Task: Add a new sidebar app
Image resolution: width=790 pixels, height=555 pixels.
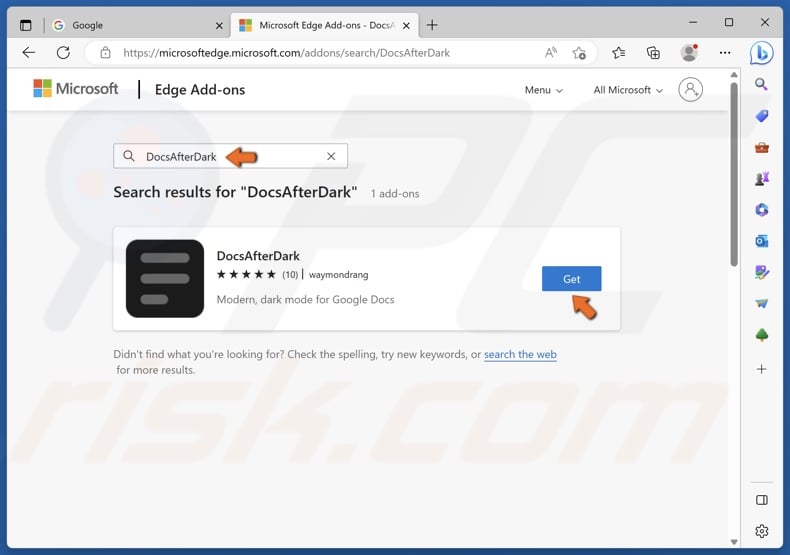Action: 761,369
